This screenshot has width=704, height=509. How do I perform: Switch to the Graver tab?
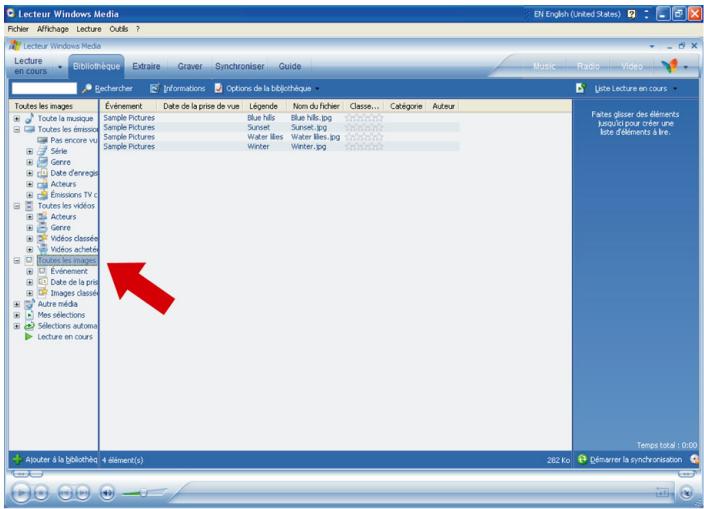[x=189, y=66]
